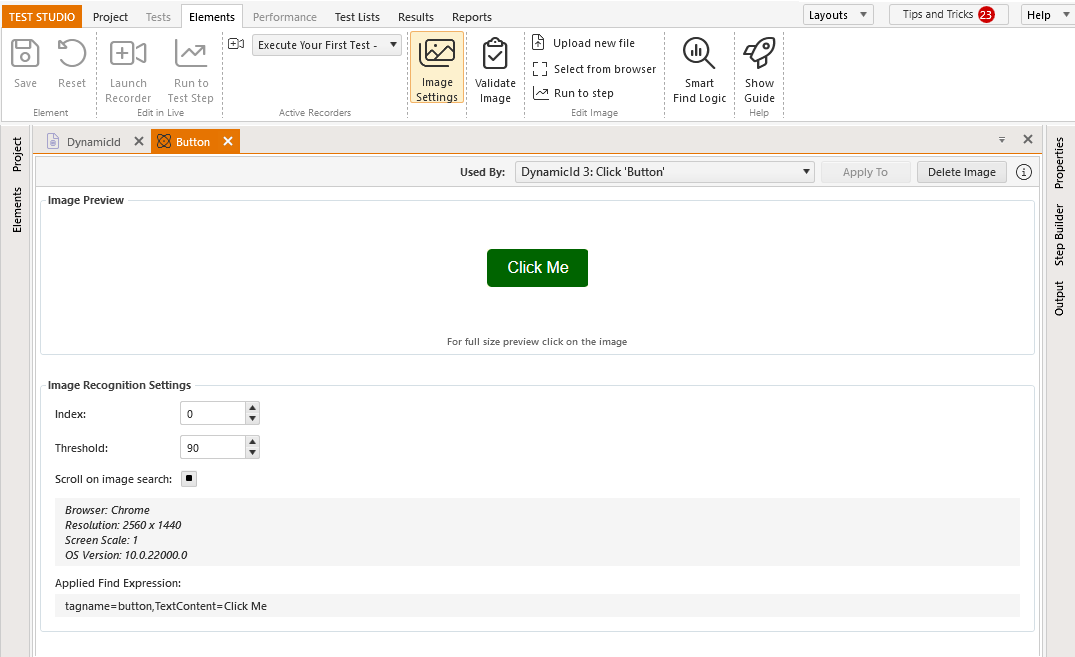Screen dimensions: 1075x657
Task: Click the info icon next to Delete Image
Action: [x=1024, y=172]
